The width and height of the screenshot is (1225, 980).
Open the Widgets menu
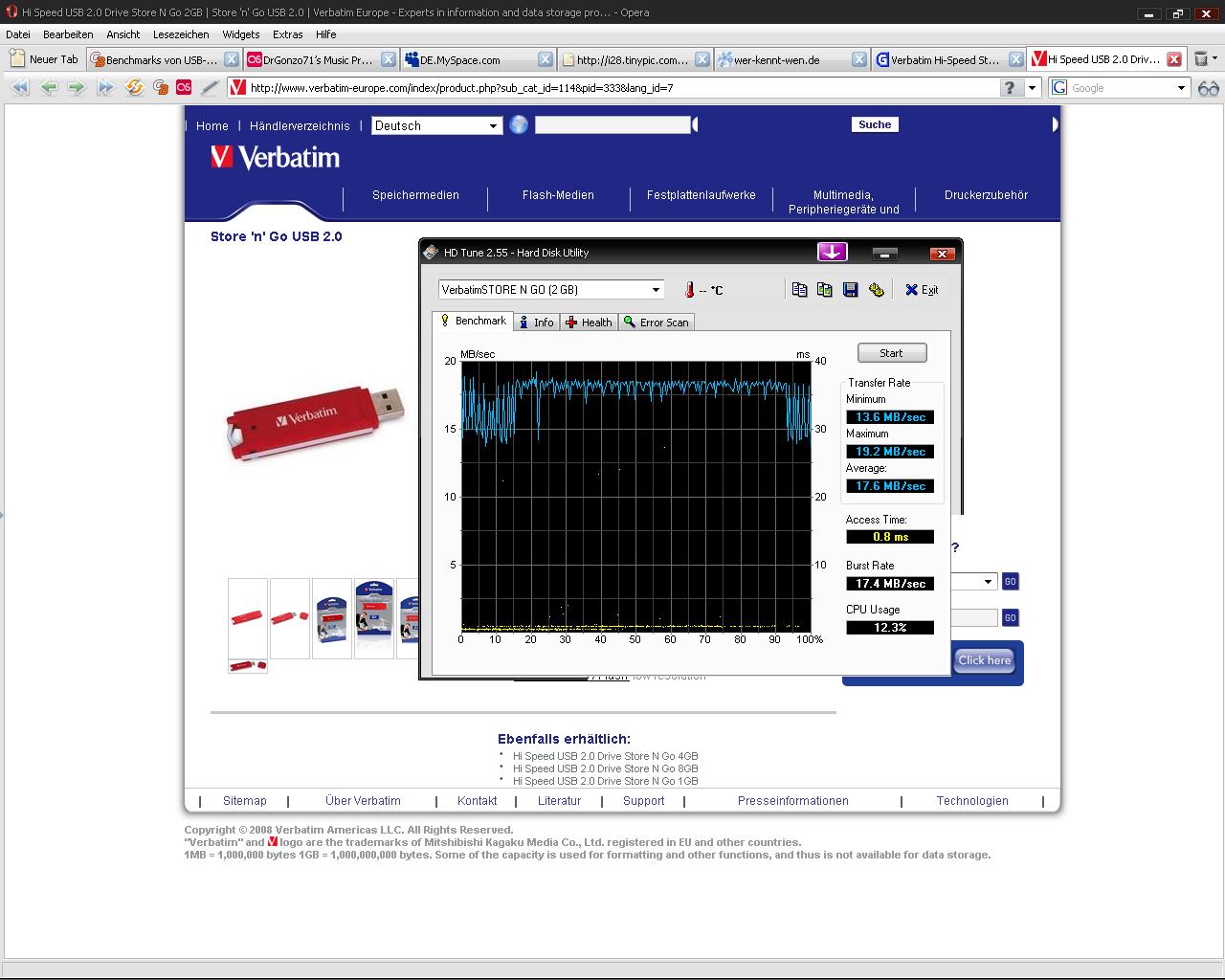[241, 34]
